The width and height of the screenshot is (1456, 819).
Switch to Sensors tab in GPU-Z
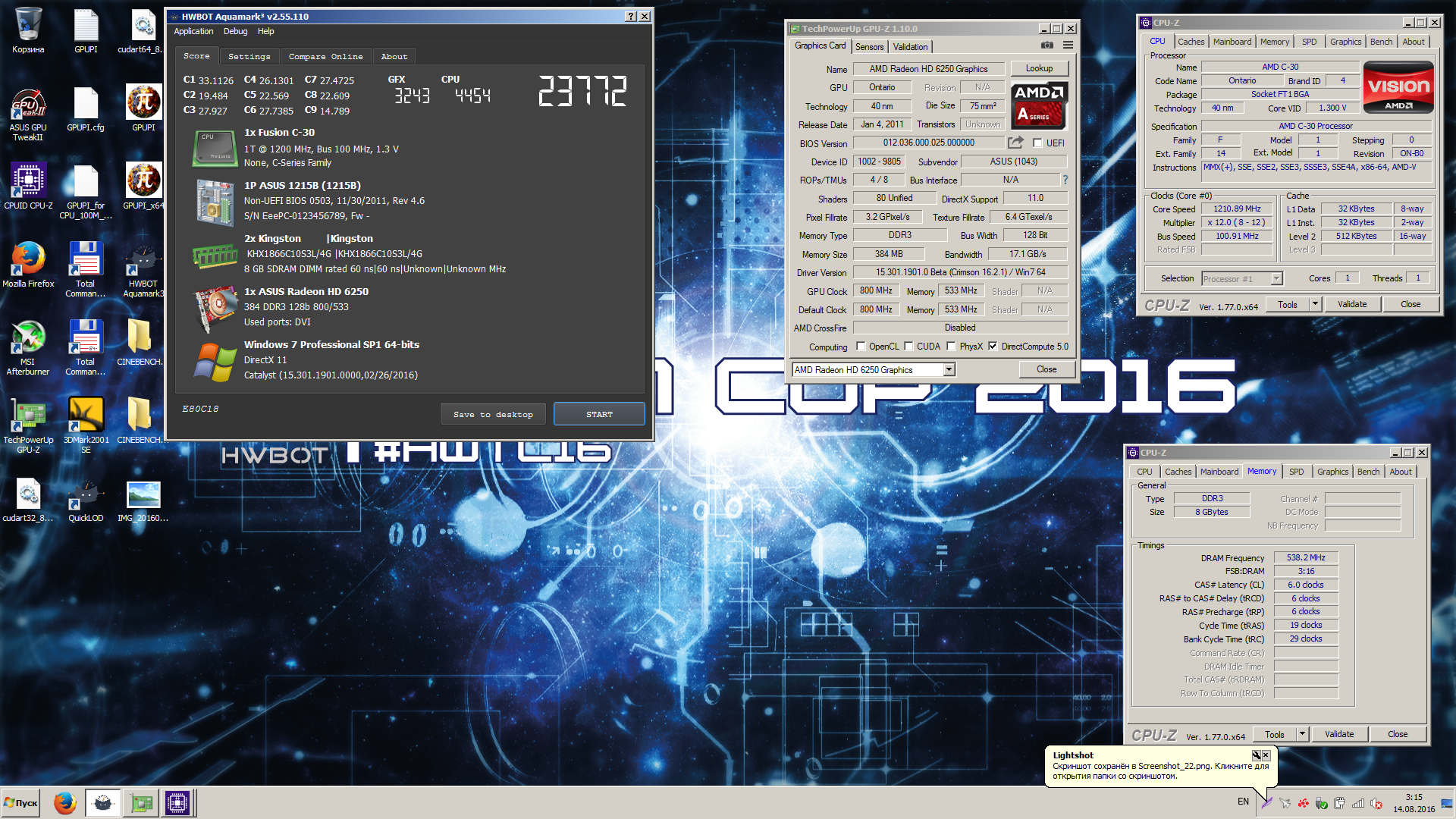[x=869, y=46]
